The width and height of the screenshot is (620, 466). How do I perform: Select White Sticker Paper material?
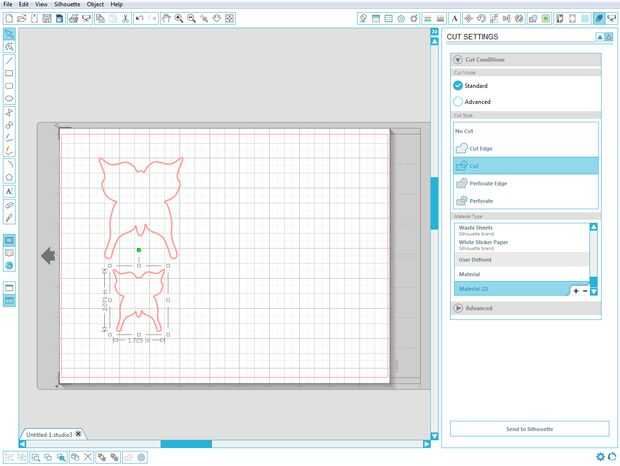(x=522, y=245)
